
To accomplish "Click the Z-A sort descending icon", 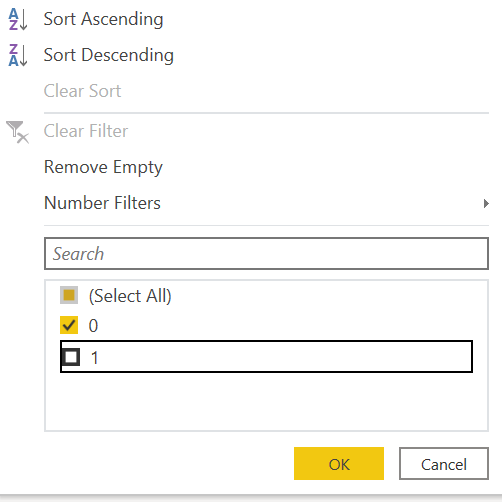I will tap(18, 55).
